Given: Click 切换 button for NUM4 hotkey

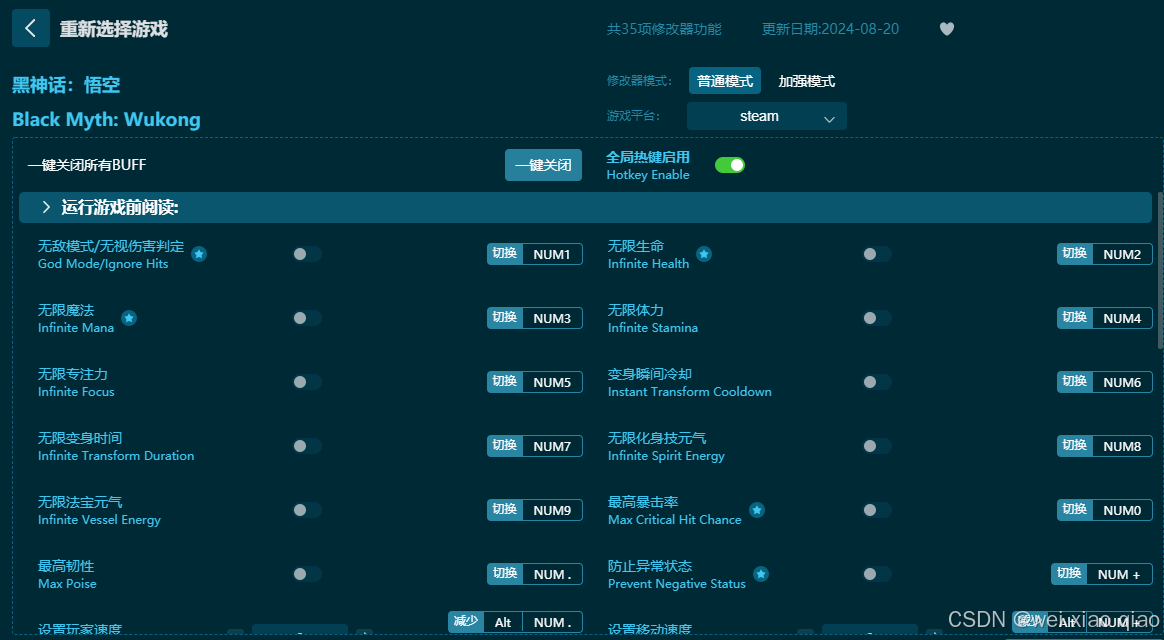Looking at the screenshot, I should (1075, 318).
